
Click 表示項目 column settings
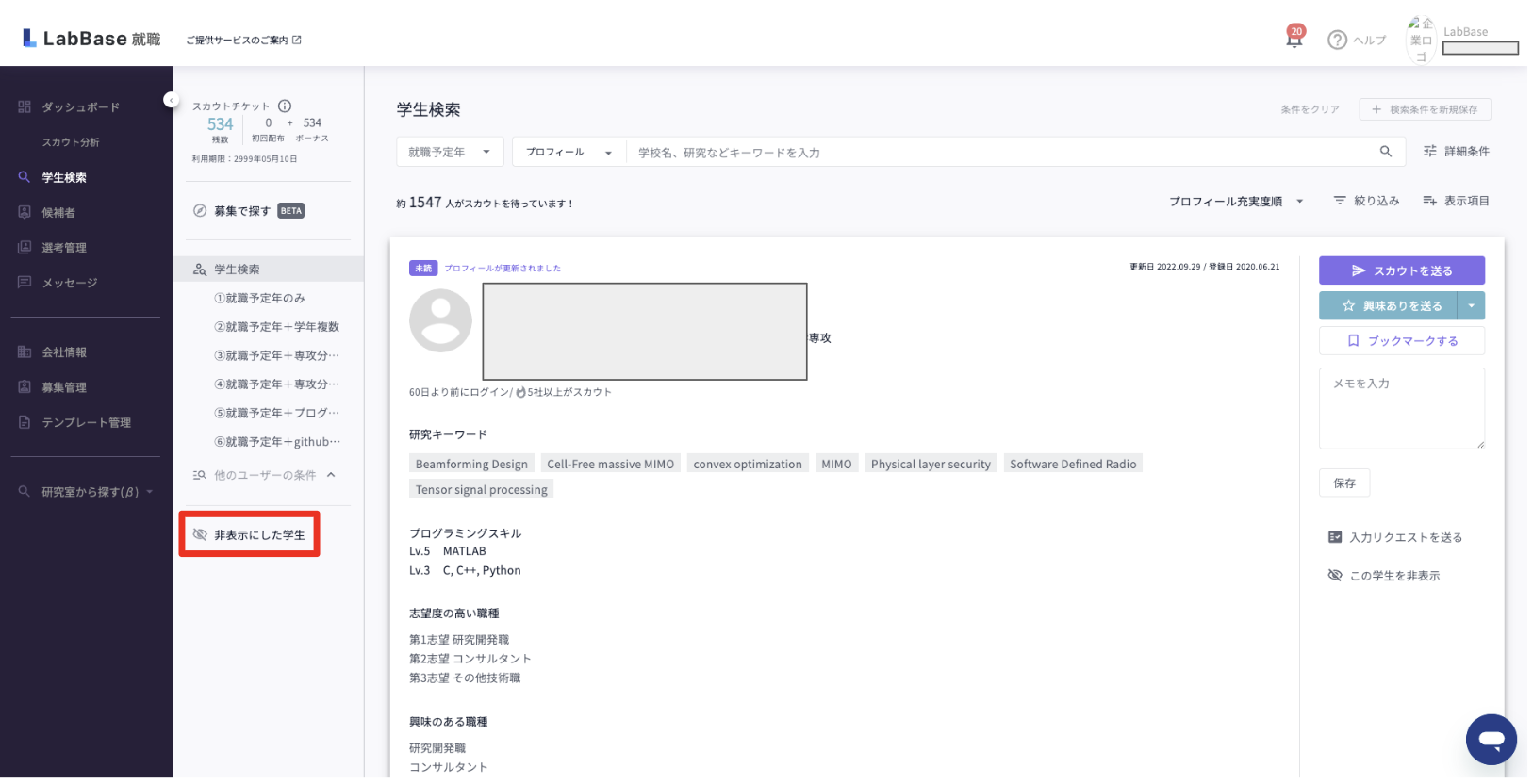(1457, 201)
